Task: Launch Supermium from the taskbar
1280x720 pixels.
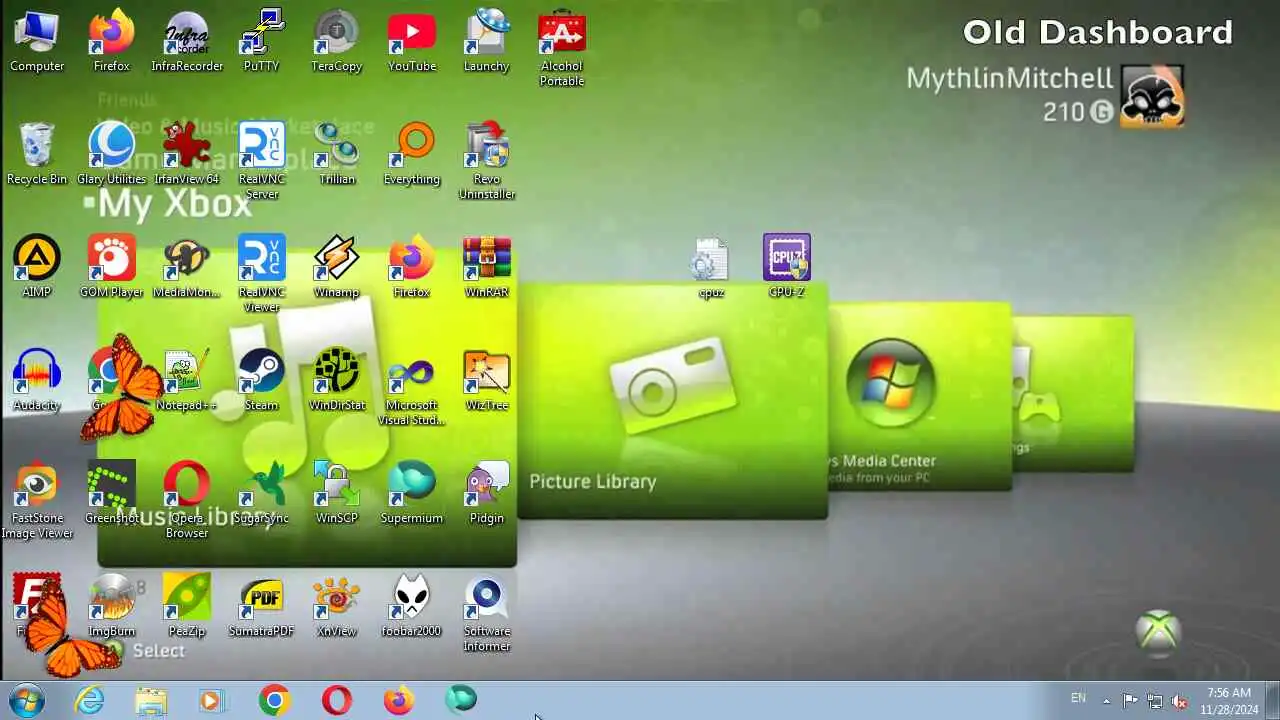Action: click(x=461, y=701)
